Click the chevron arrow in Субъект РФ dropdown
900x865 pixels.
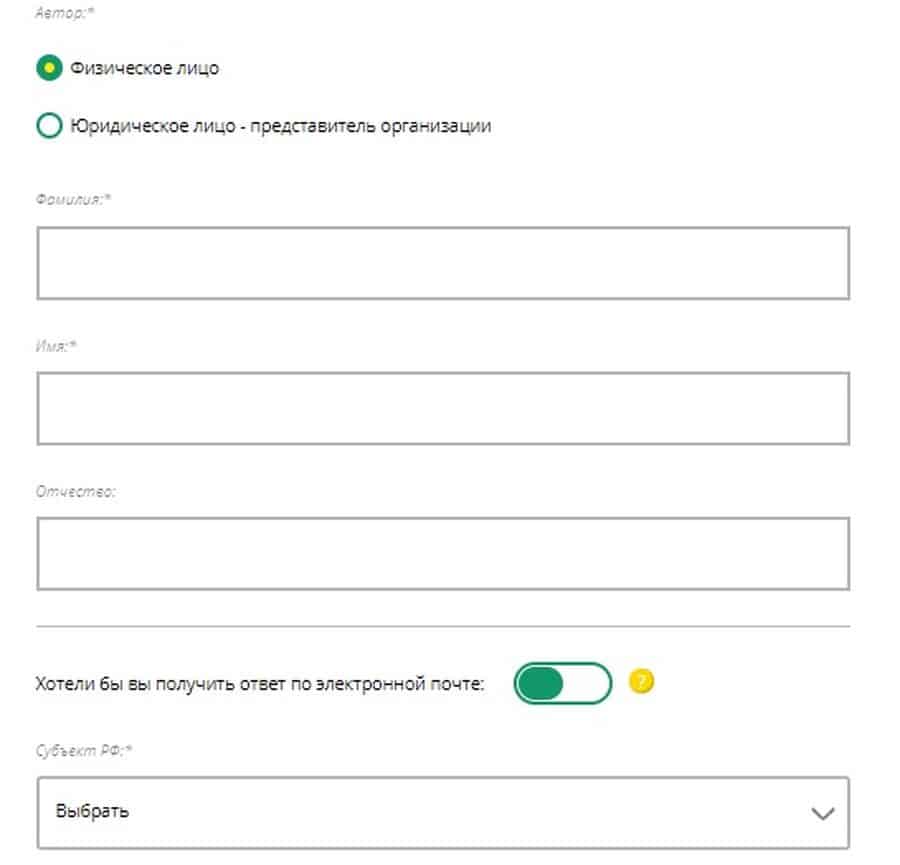(822, 813)
